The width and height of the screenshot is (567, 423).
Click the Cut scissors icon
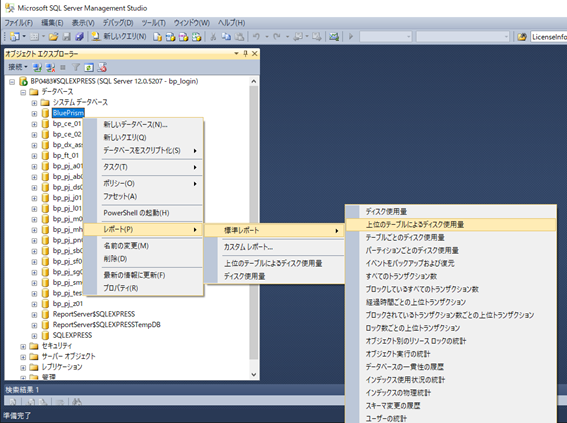click(213, 37)
